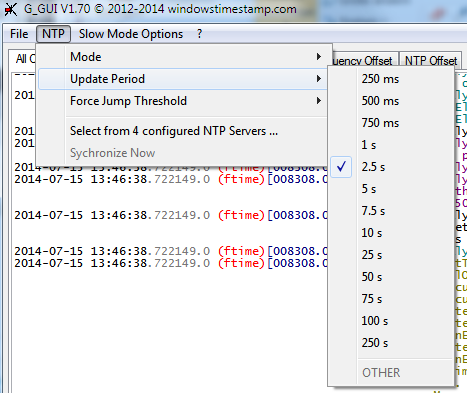Image resolution: width=467 pixels, height=393 pixels.
Task: Click the greyed-out Sychronize Now entry
Action: (182, 153)
